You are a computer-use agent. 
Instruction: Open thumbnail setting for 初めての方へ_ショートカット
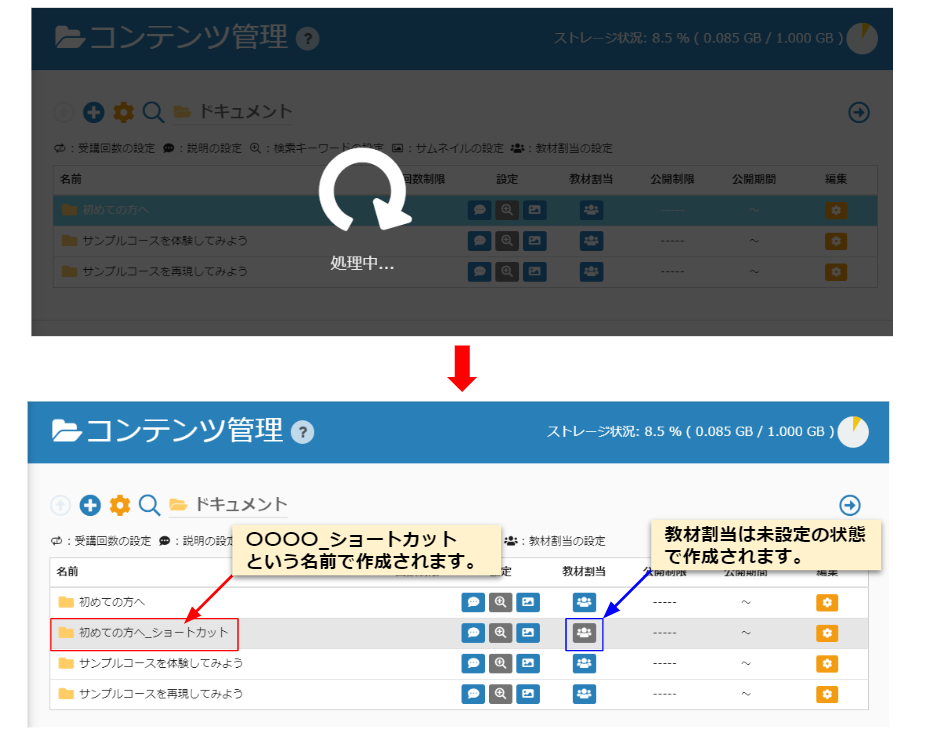[529, 633]
